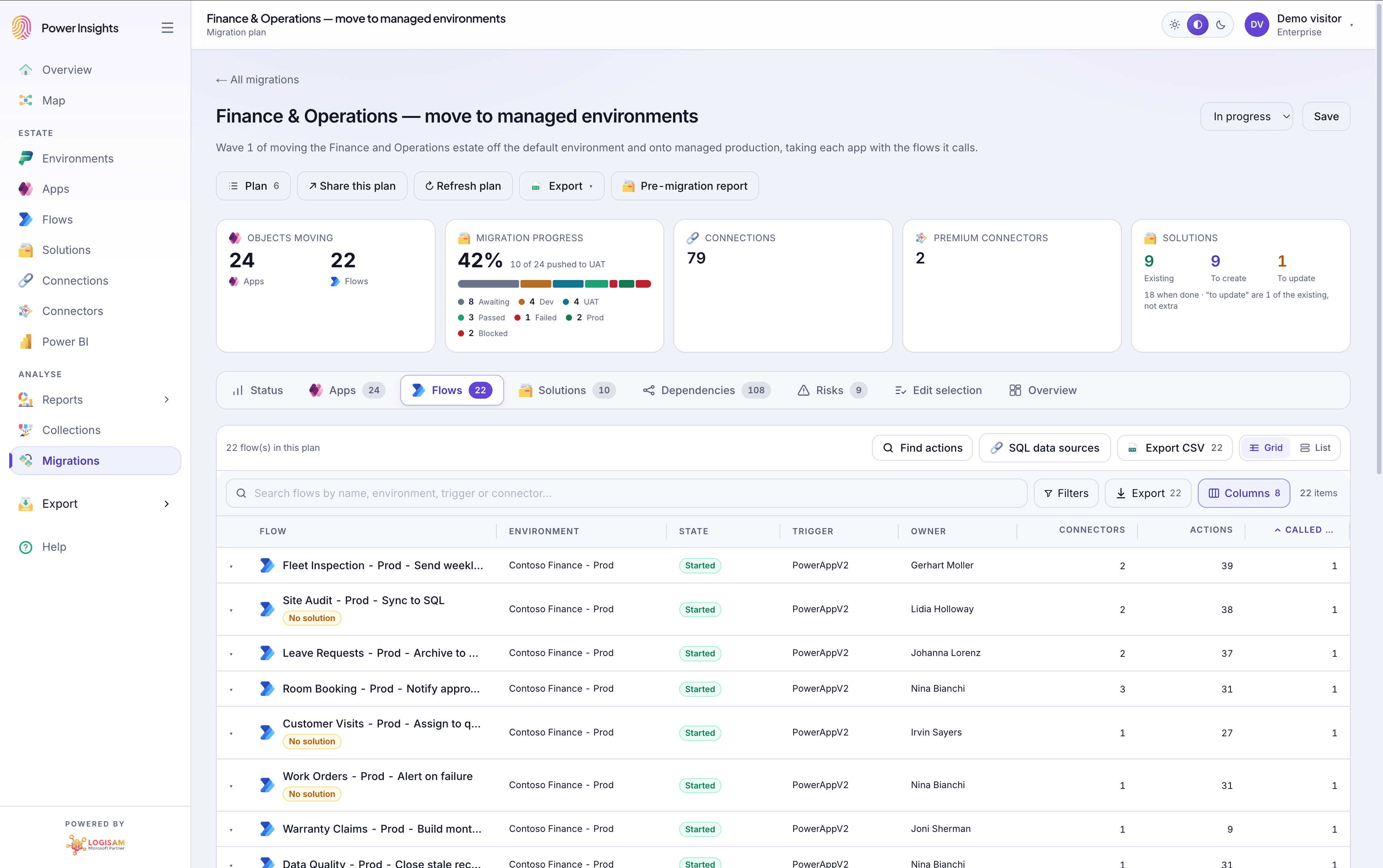Collapse the sidebar with the hamburger icon
1383x868 pixels.
(167, 28)
